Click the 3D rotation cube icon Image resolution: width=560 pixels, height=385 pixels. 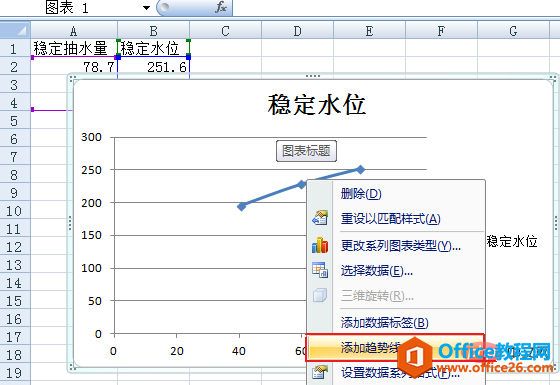[x=320, y=295]
